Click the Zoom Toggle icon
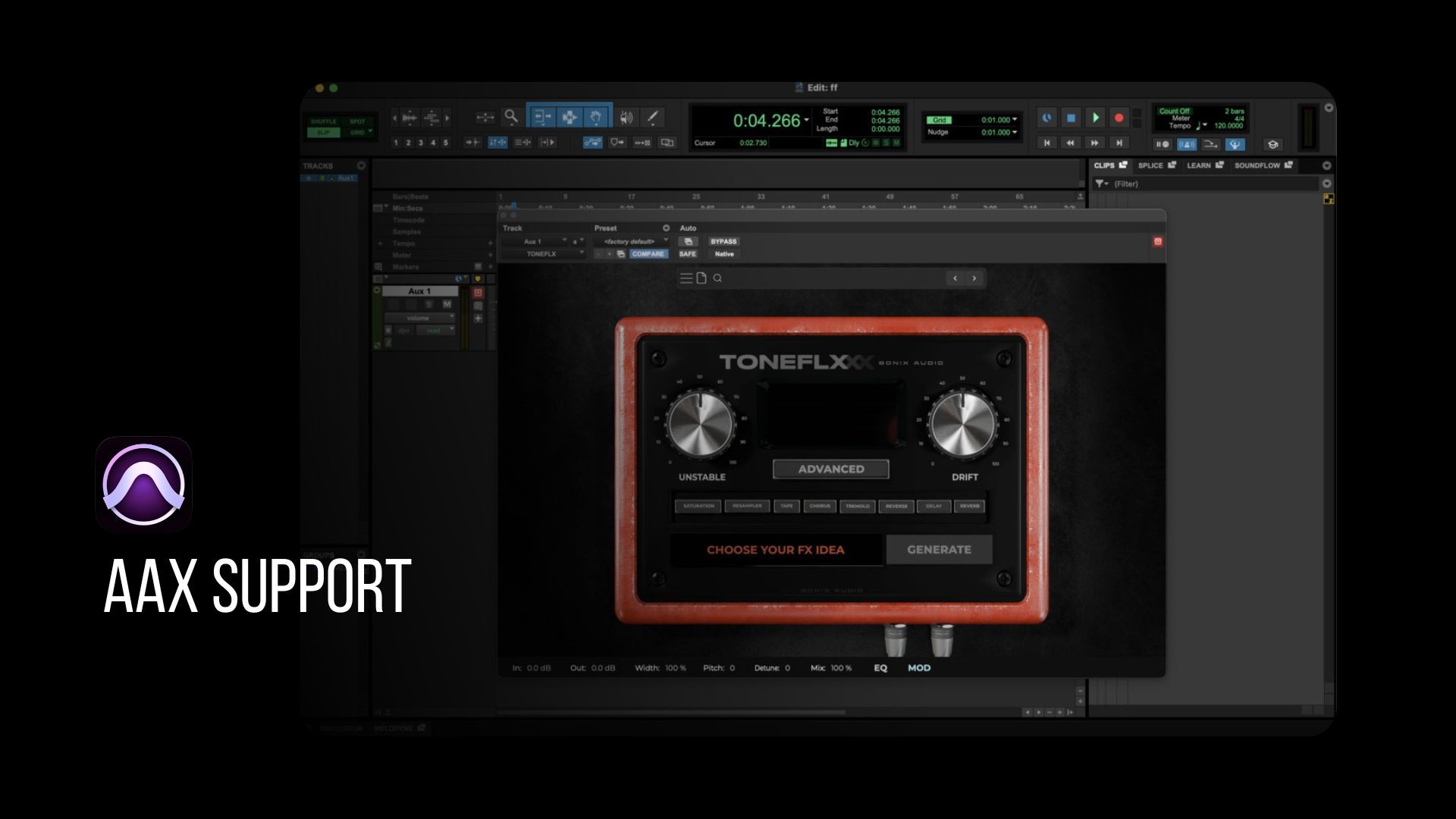The image size is (1456, 819). (485, 117)
